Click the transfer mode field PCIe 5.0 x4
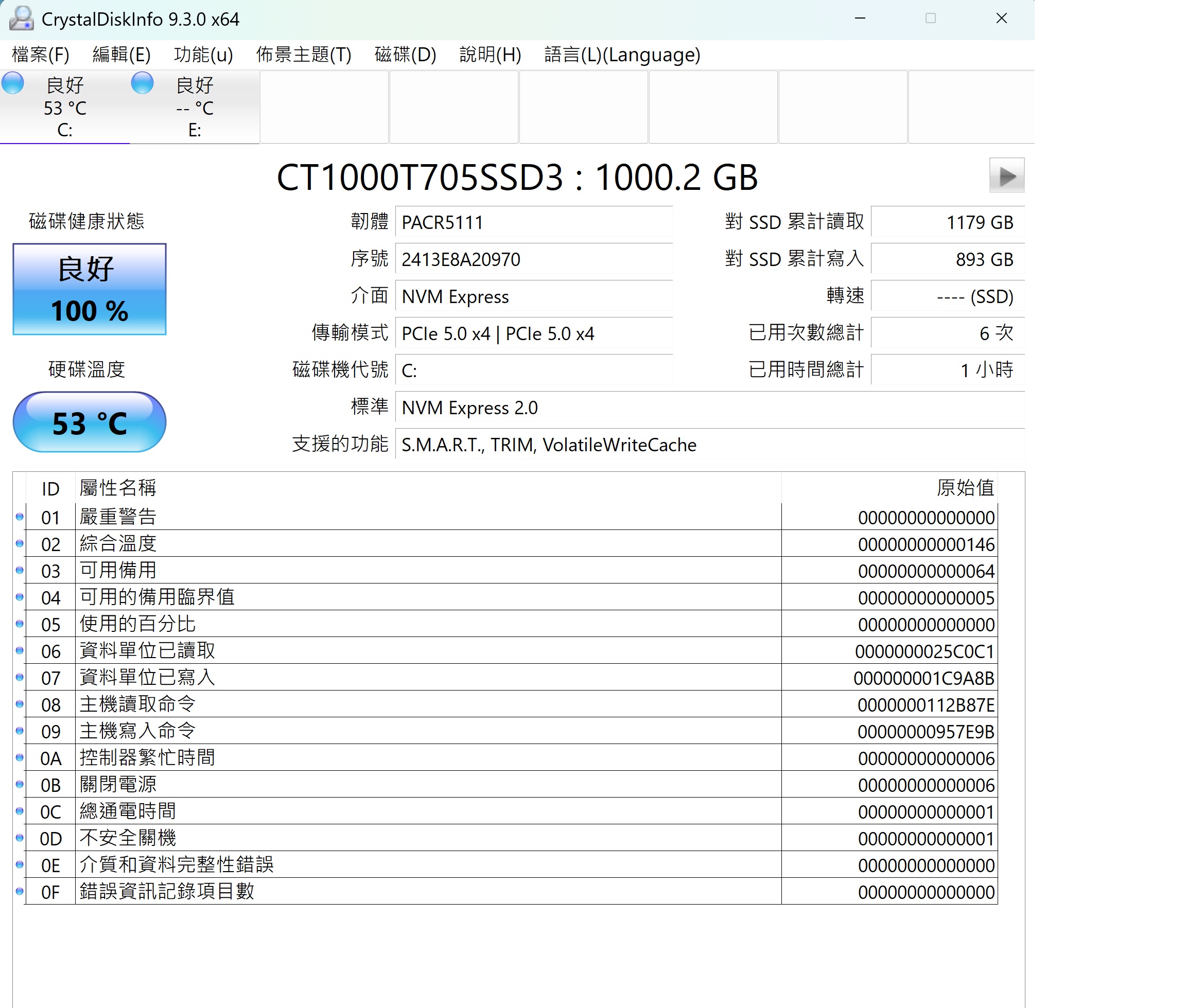This screenshot has height=1008, width=1186. [534, 333]
